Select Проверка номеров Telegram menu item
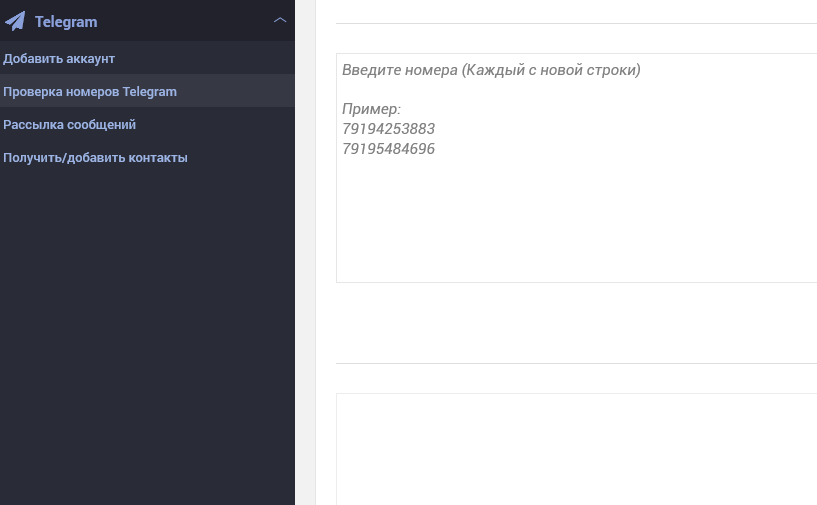The image size is (817, 505). click(147, 91)
